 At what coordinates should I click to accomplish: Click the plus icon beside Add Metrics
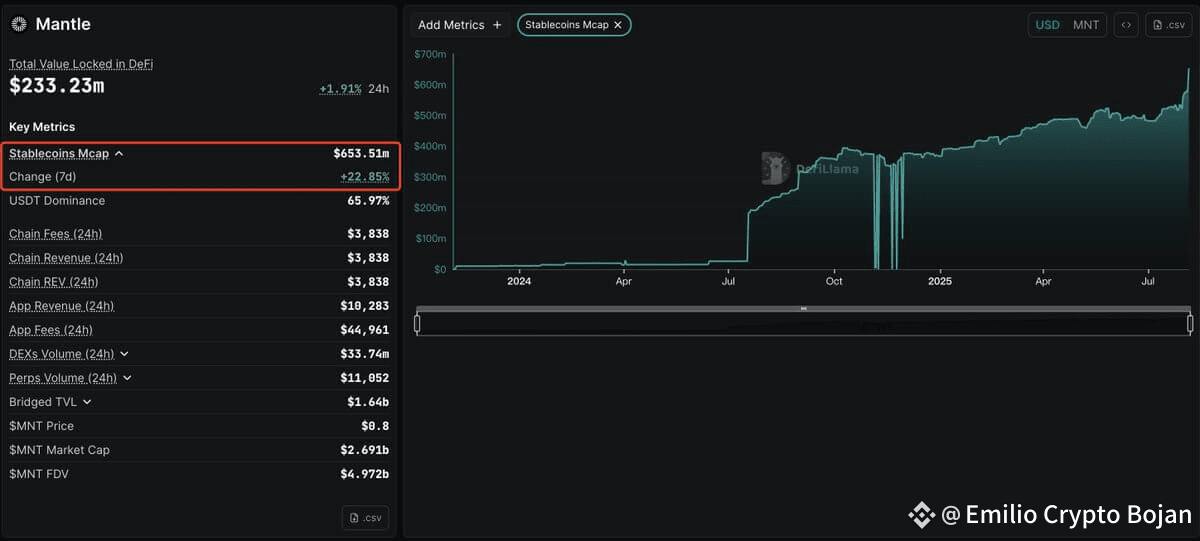(x=497, y=25)
